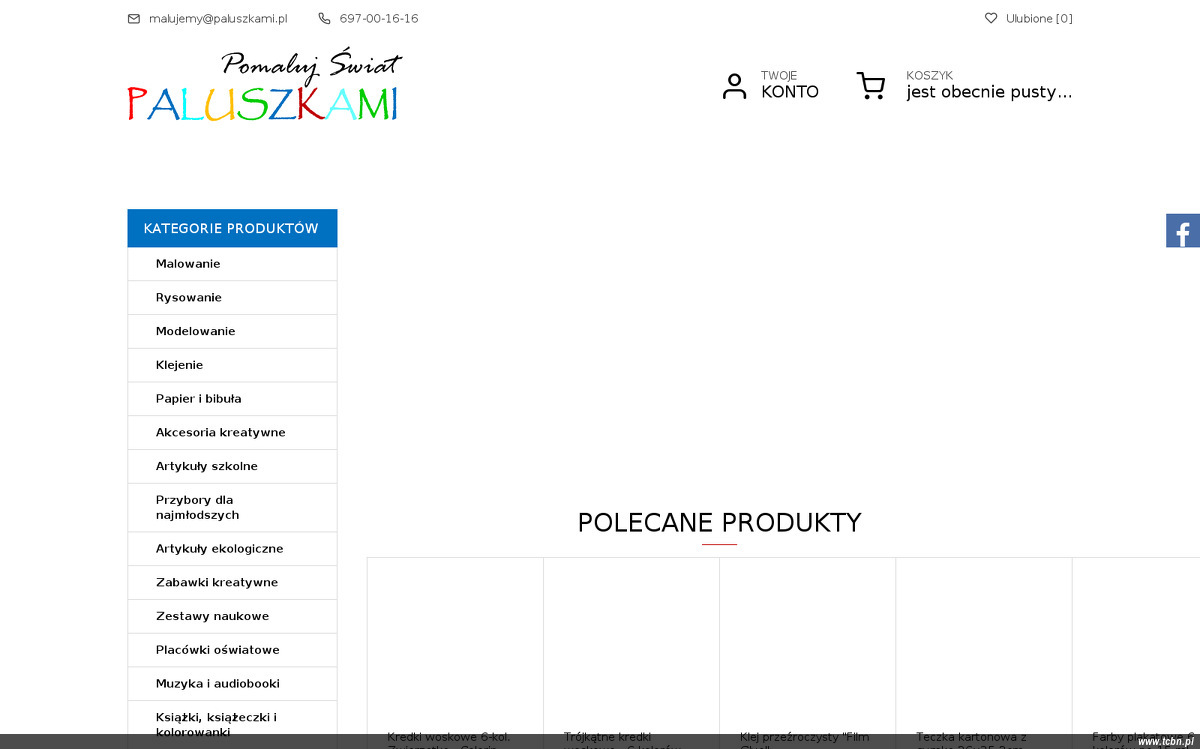This screenshot has width=1200, height=749.
Task: Click the envelope email icon
Action: (134, 19)
